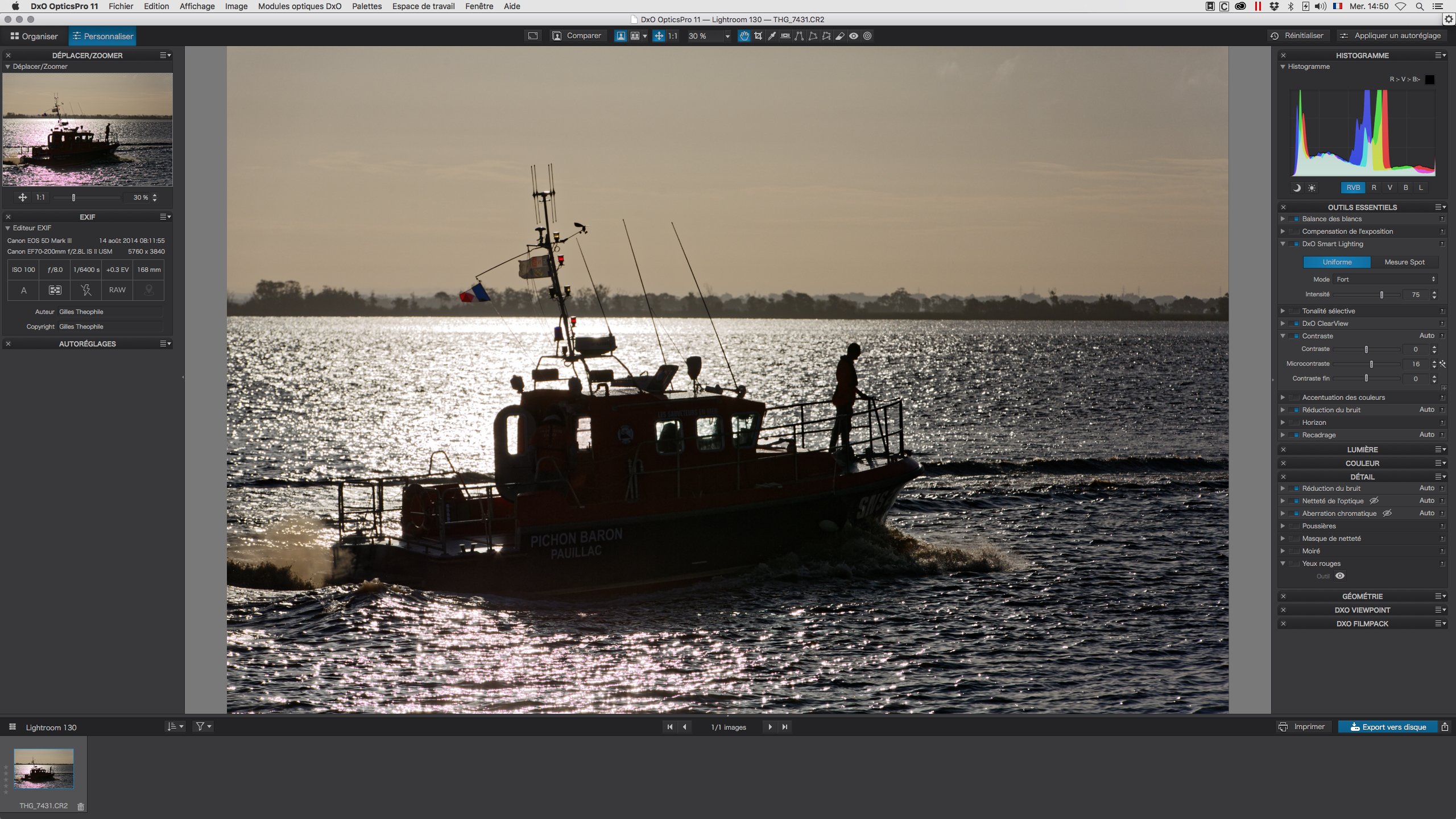The image size is (1456, 819).
Task: Click the share icon next to Export
Action: pyautogui.click(x=1445, y=727)
